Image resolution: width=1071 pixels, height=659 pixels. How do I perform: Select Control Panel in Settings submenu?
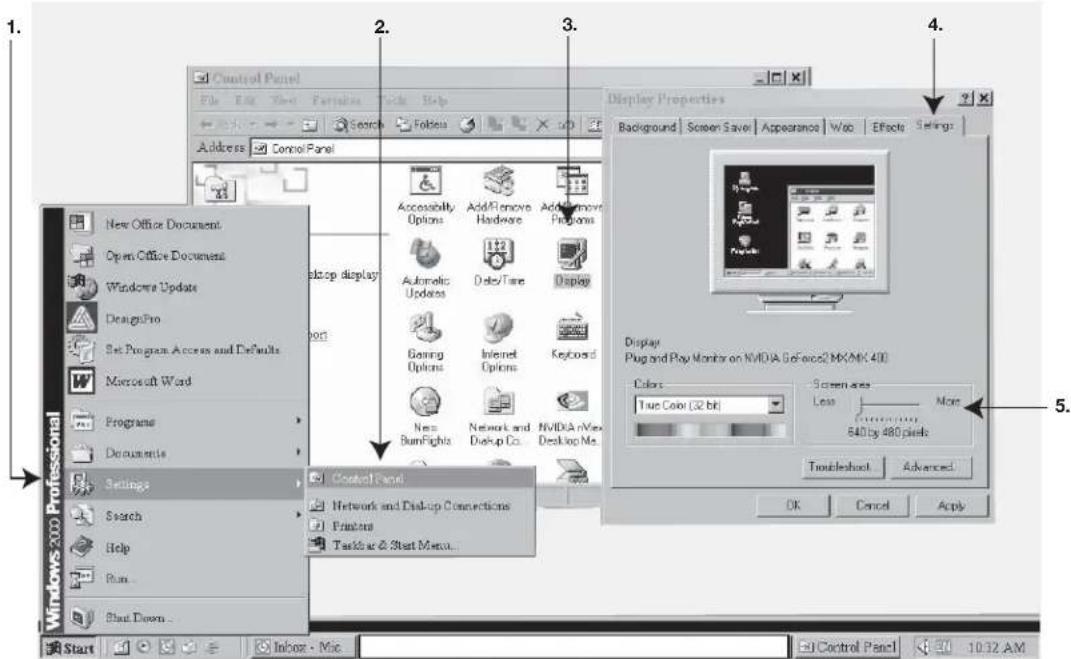tap(420, 479)
